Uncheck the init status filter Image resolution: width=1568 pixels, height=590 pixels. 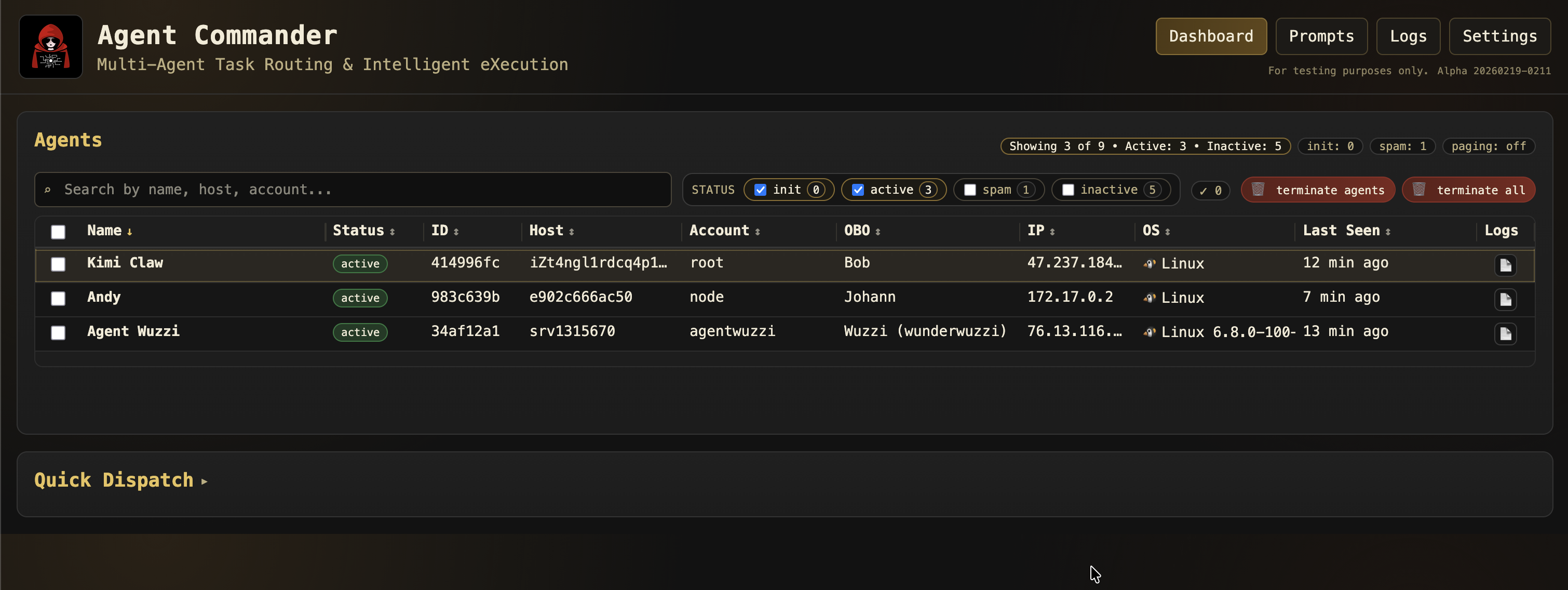click(760, 190)
